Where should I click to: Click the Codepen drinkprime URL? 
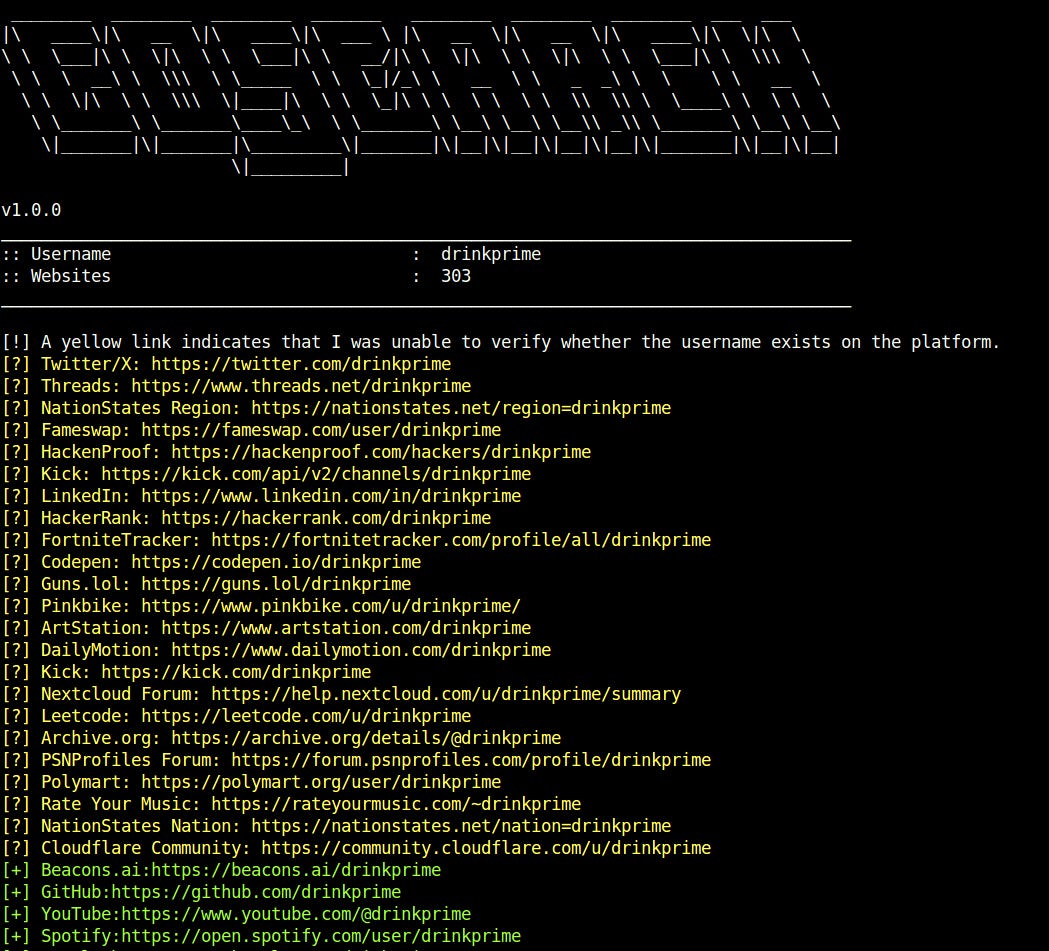276,562
